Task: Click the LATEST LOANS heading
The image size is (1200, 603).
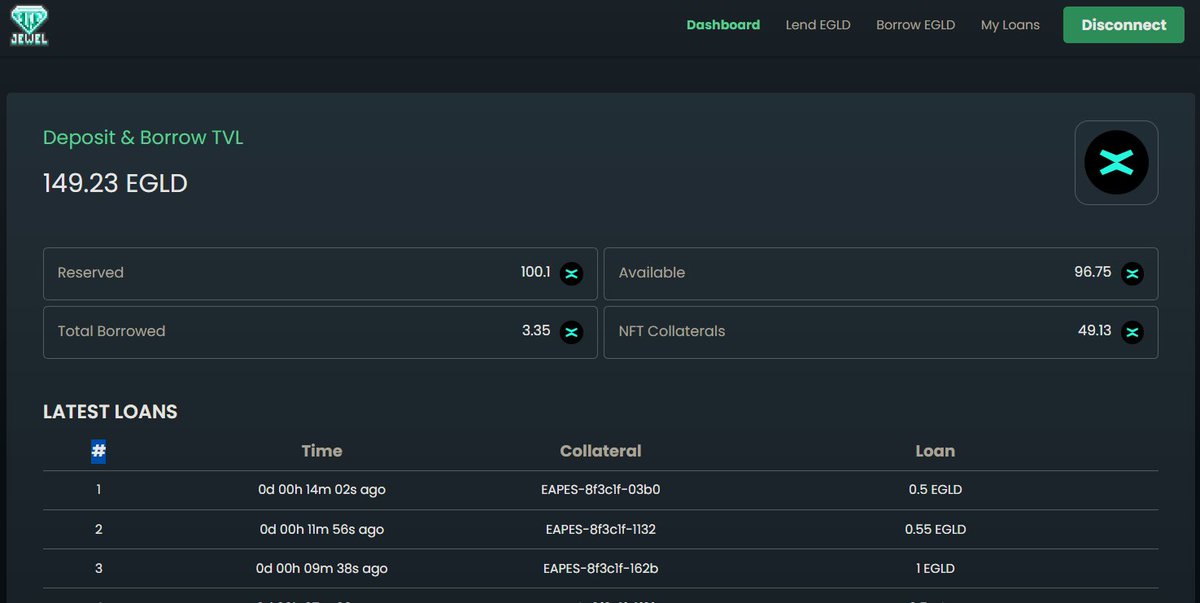Action: tap(110, 412)
